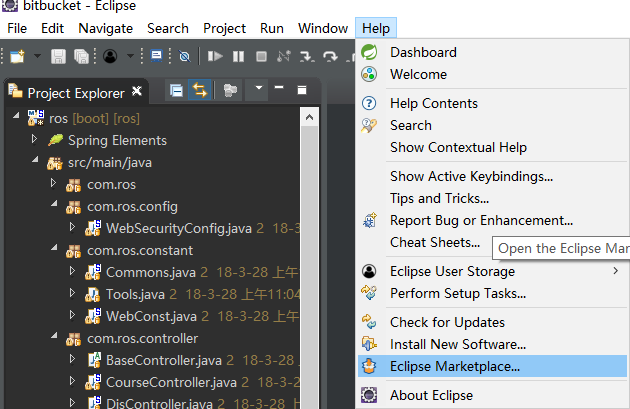This screenshot has width=630, height=409.
Task: Click the Save All toolbar icon
Action: coord(81,56)
